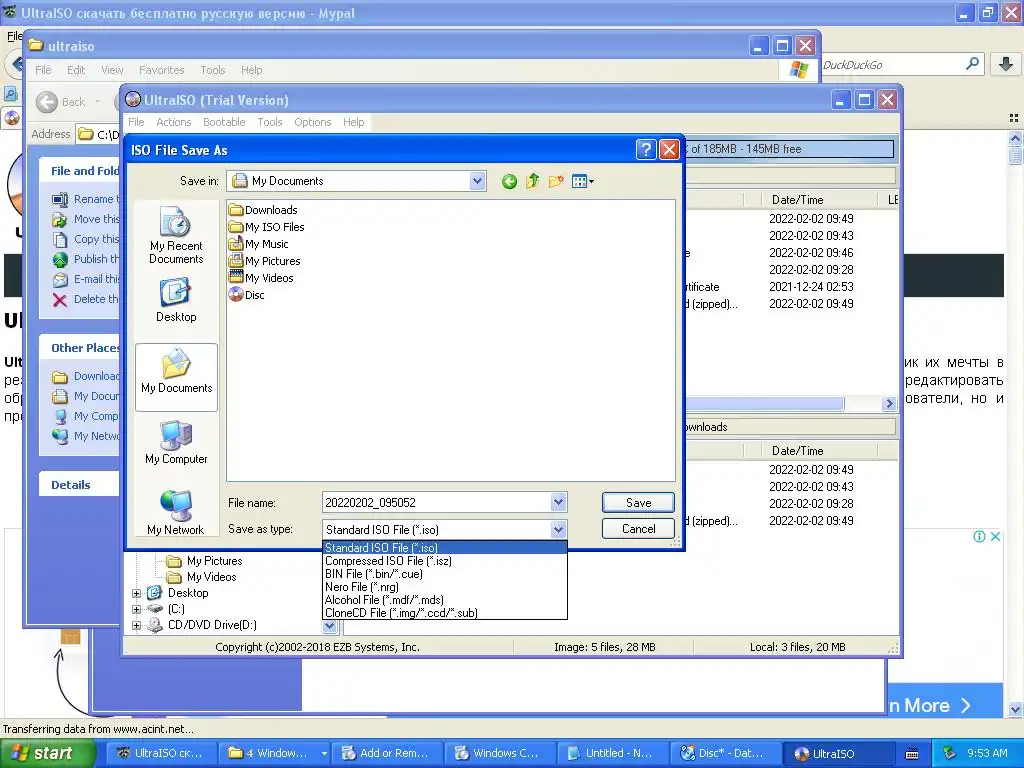Open UltraISO Options menu
The image size is (1024, 768).
[x=313, y=122]
